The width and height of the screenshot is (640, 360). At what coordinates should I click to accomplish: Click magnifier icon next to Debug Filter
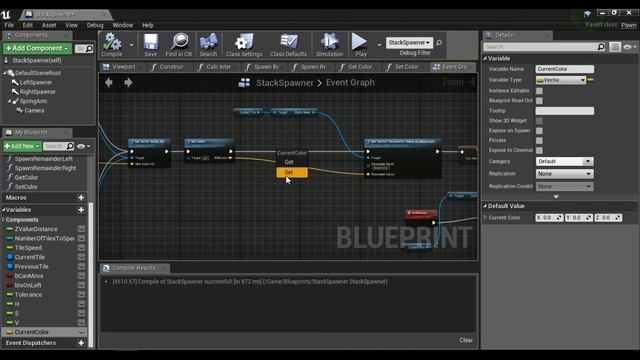click(439, 42)
